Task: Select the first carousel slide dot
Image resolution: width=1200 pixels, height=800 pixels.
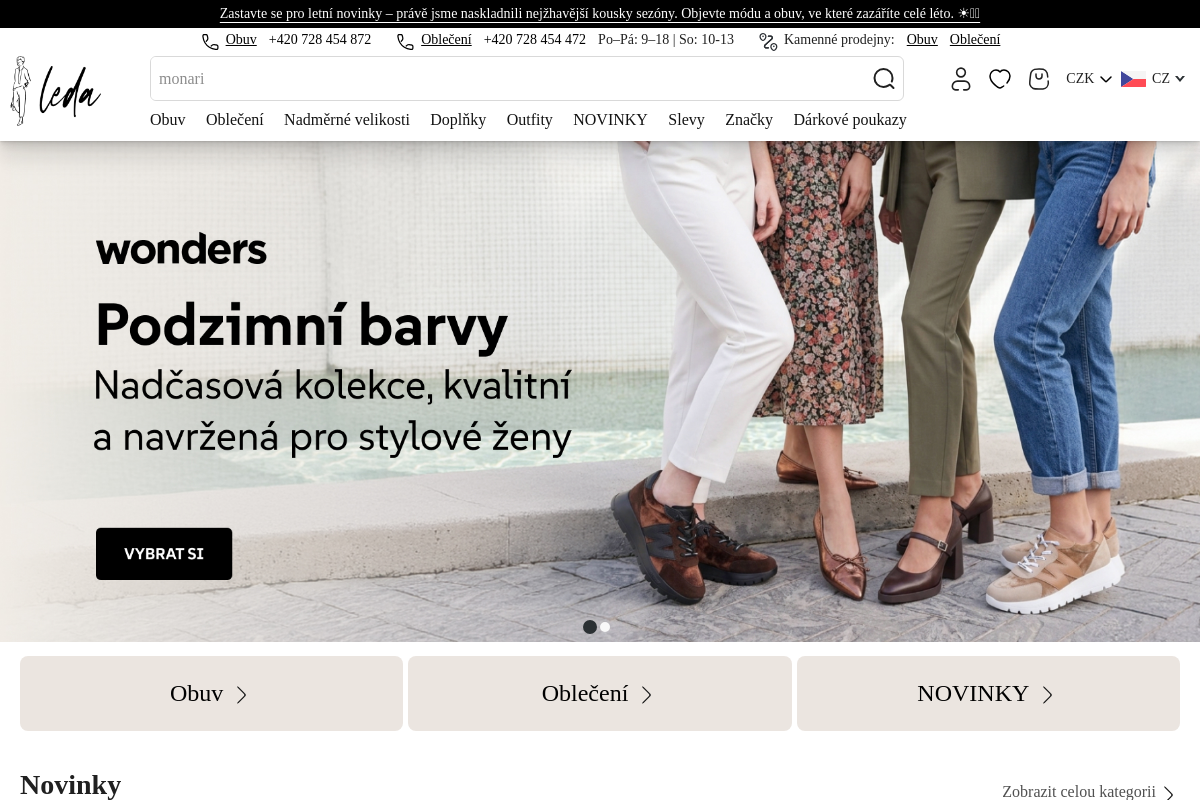Action: click(x=590, y=627)
